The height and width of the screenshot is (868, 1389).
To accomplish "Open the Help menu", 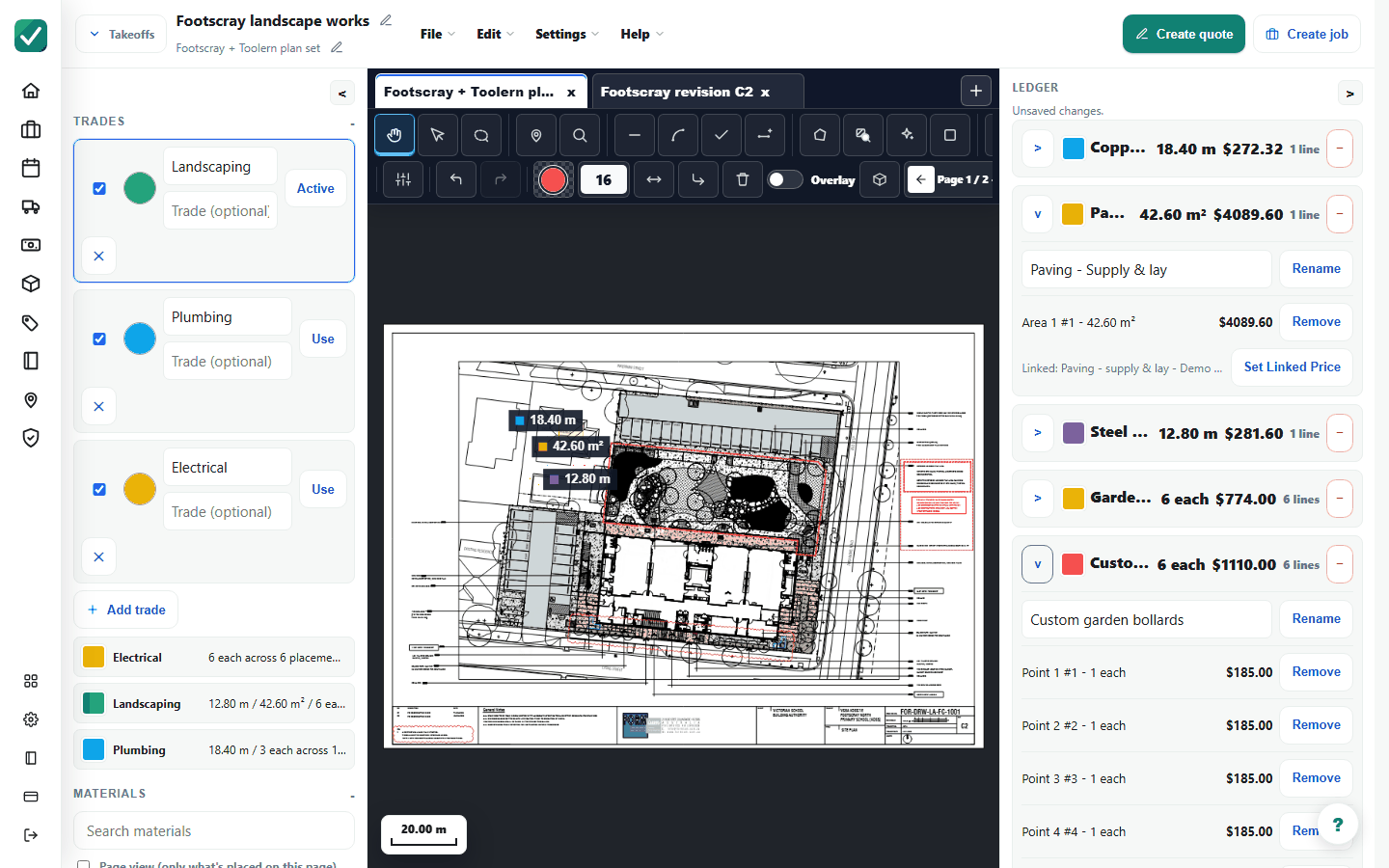I will point(642,34).
